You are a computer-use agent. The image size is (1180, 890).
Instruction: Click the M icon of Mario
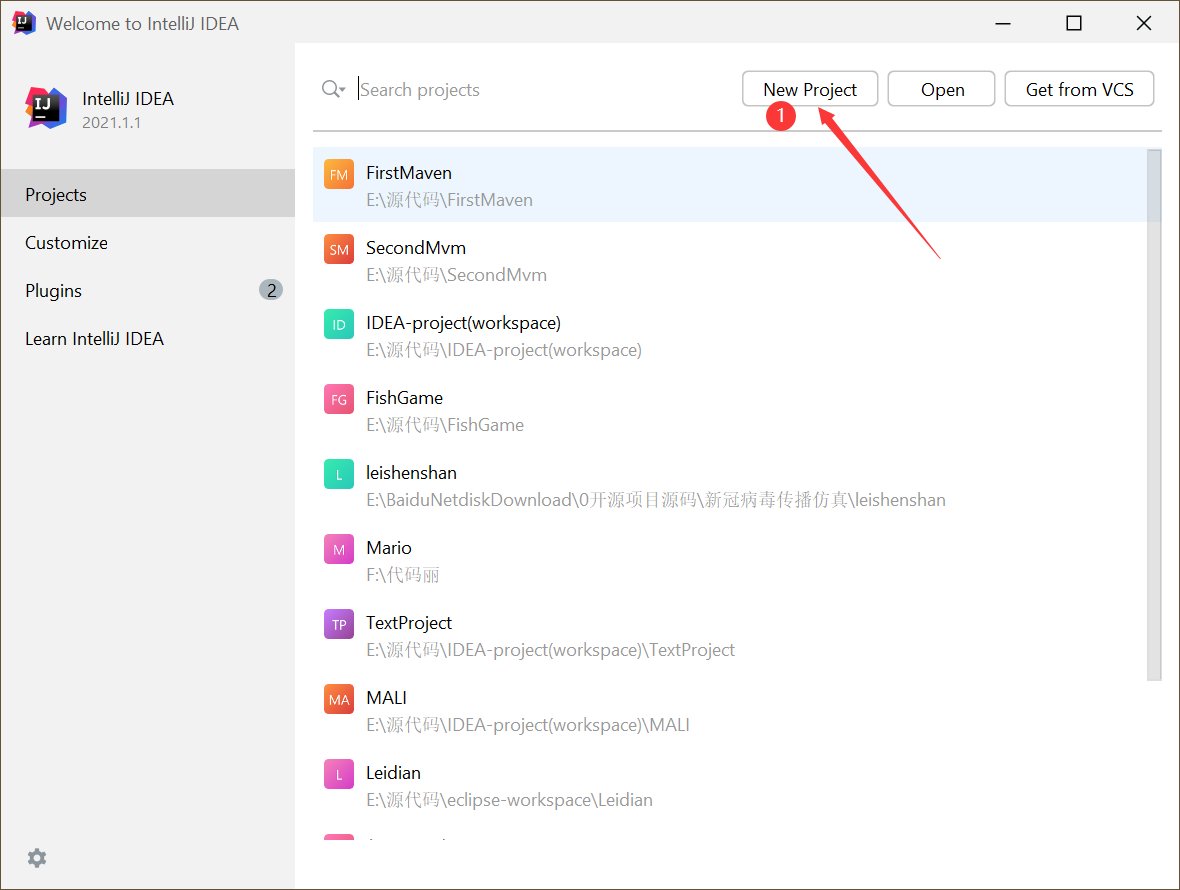(339, 549)
